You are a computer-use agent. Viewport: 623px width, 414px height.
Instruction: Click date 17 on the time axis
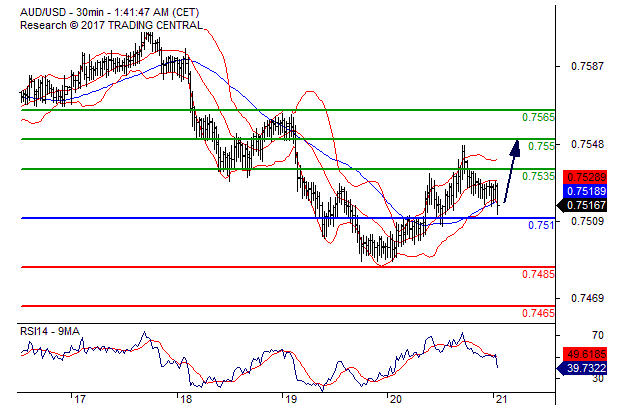pos(80,399)
